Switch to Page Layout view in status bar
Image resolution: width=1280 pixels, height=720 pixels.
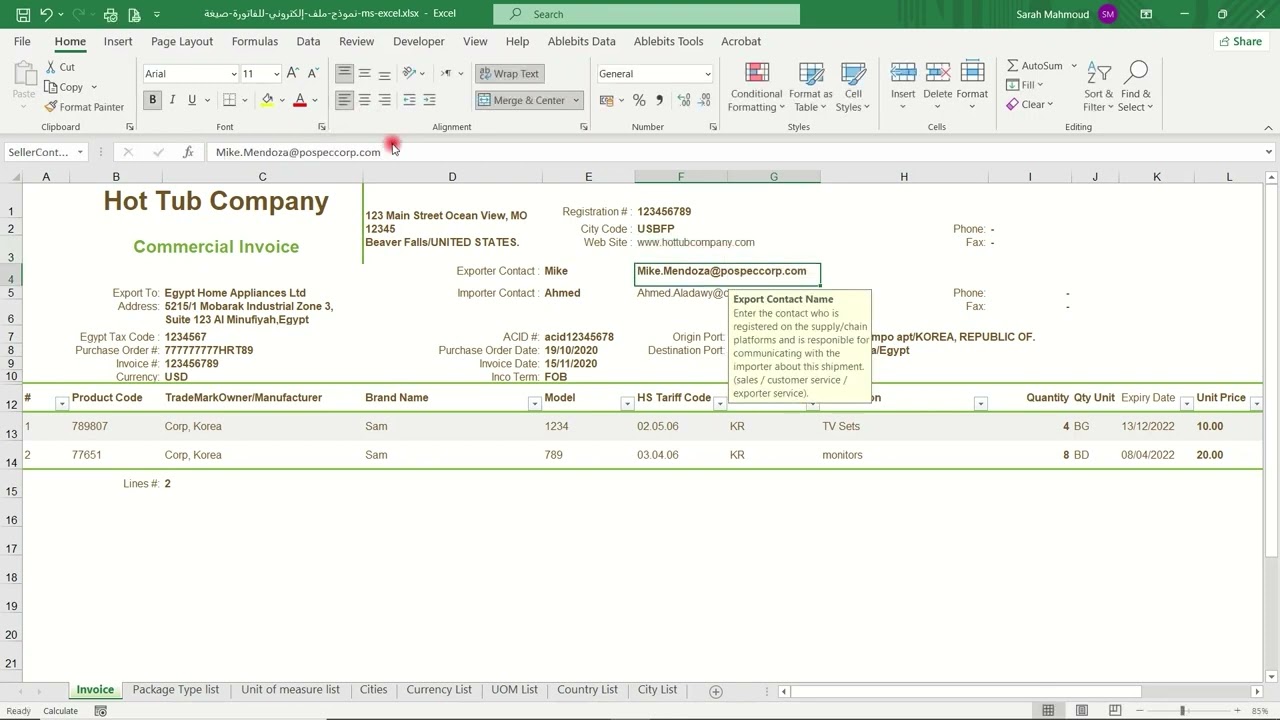[x=1082, y=711]
